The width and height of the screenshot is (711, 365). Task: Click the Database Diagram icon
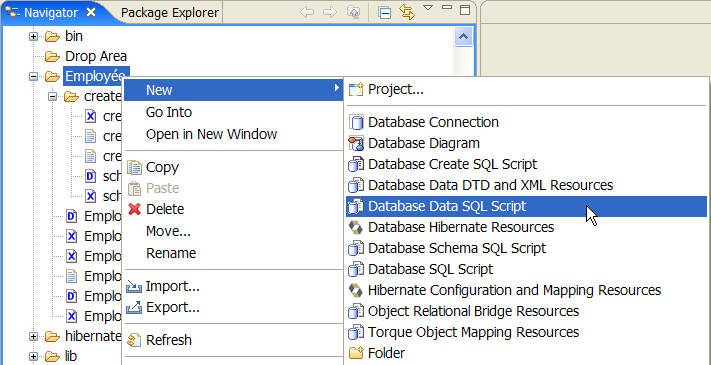tap(356, 143)
